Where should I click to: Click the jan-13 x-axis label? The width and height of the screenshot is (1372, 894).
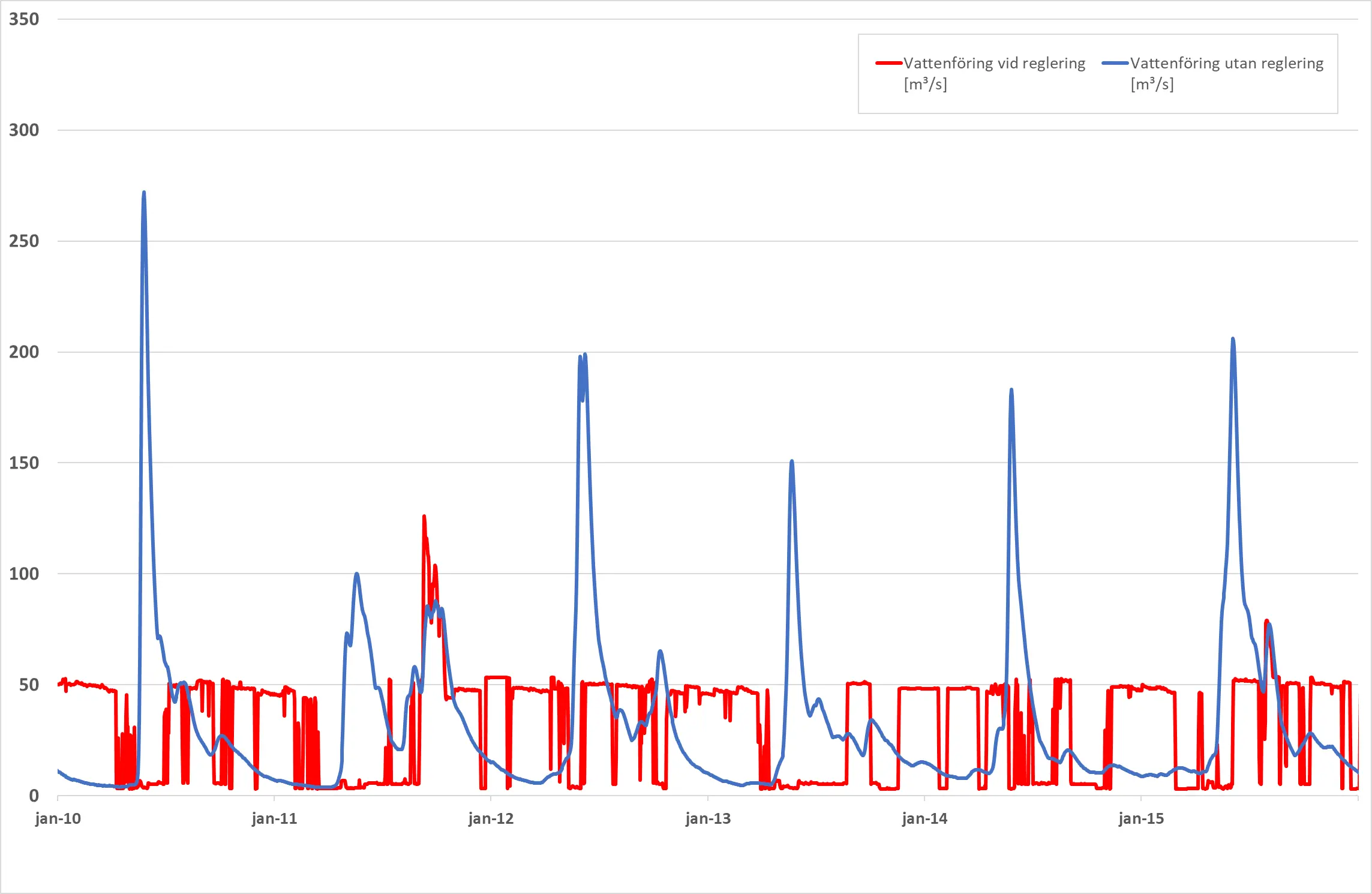(x=708, y=819)
